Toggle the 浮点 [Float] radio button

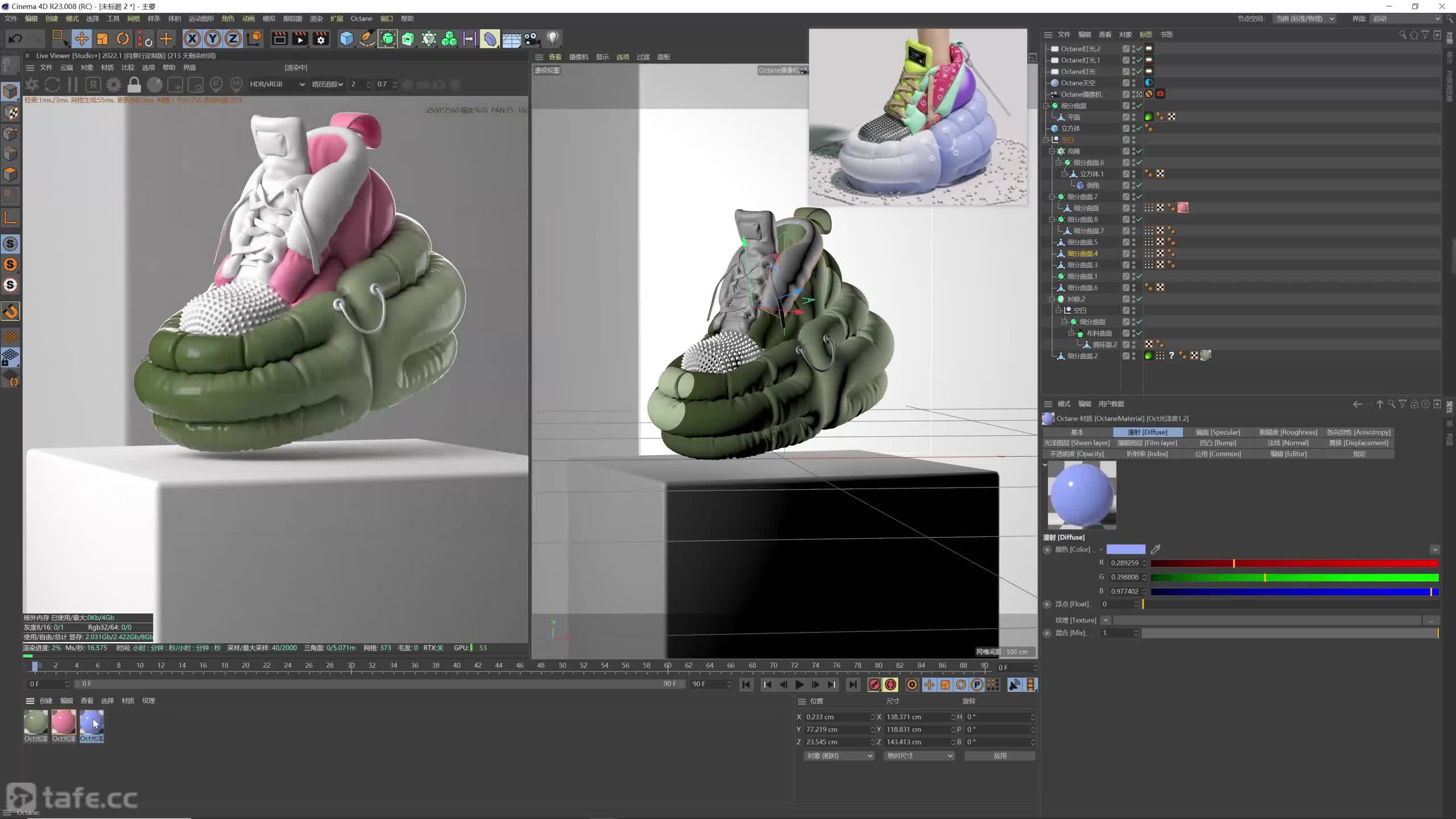1047,604
